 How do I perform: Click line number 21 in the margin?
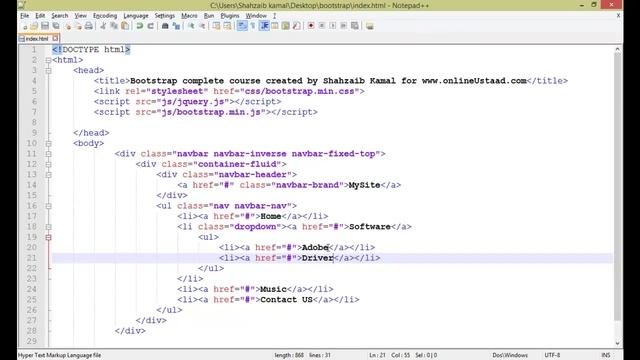(x=32, y=258)
